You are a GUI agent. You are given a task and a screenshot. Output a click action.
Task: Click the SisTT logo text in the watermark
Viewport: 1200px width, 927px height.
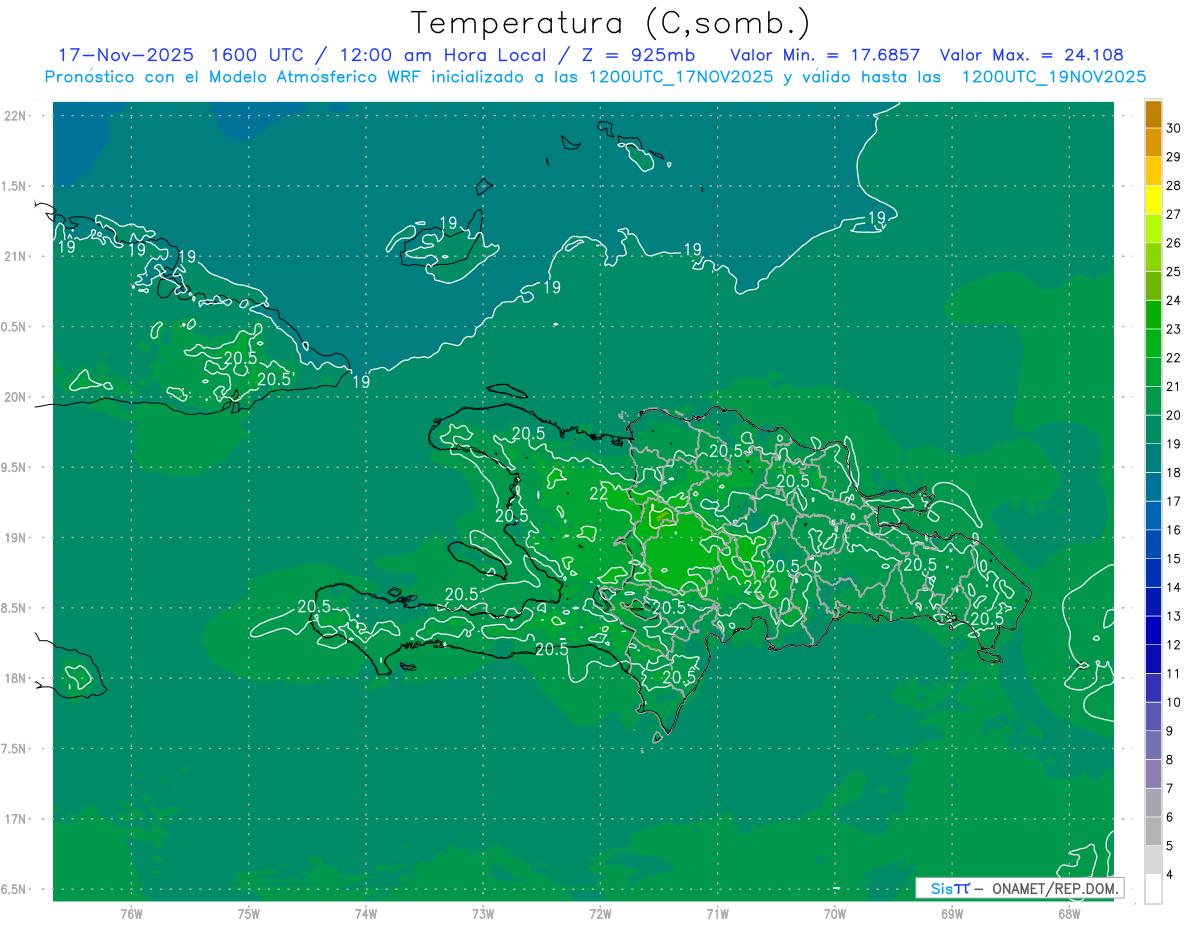point(949,888)
